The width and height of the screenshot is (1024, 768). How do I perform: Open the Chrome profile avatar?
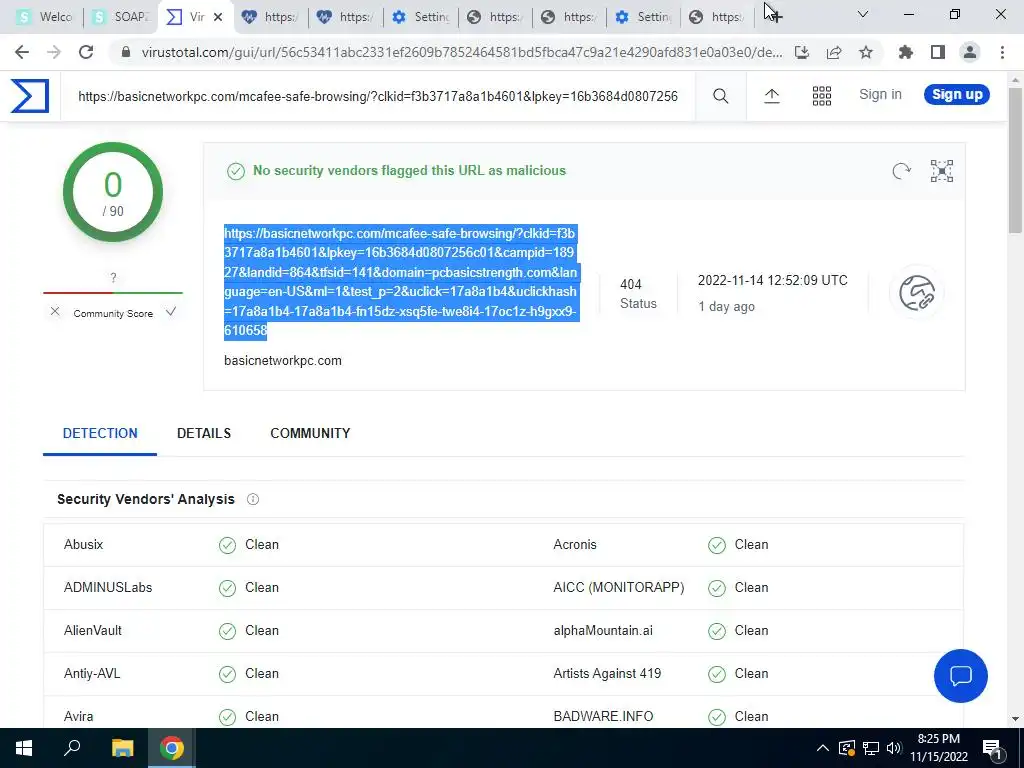[x=970, y=52]
